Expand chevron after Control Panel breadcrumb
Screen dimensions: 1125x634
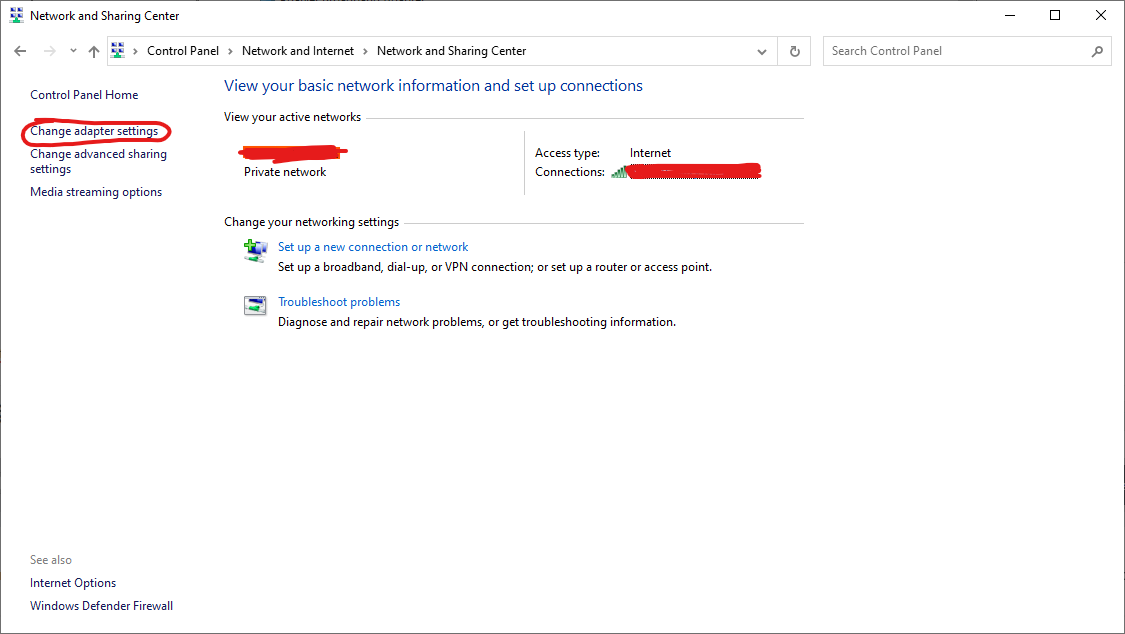[x=230, y=51]
